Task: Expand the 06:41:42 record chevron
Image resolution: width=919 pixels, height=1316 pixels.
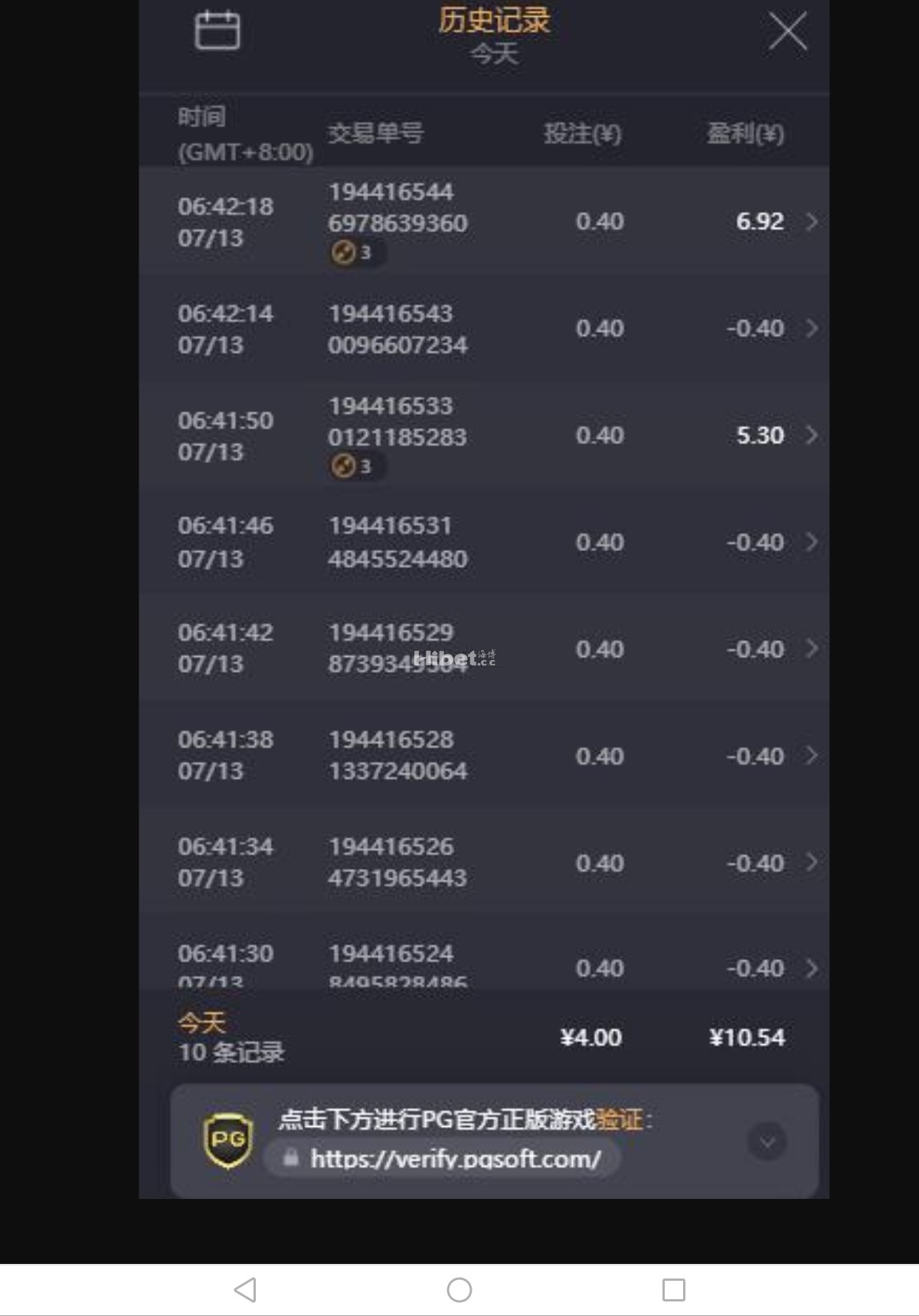Action: [812, 649]
